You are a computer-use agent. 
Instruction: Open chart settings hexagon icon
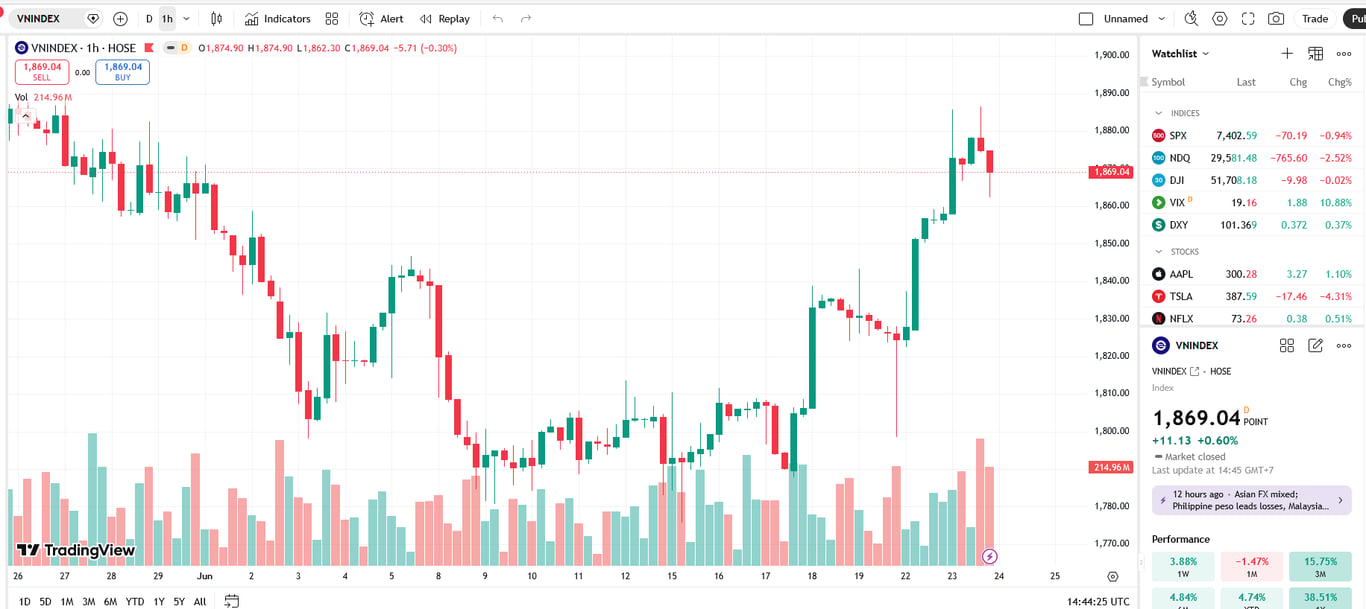tap(1220, 19)
